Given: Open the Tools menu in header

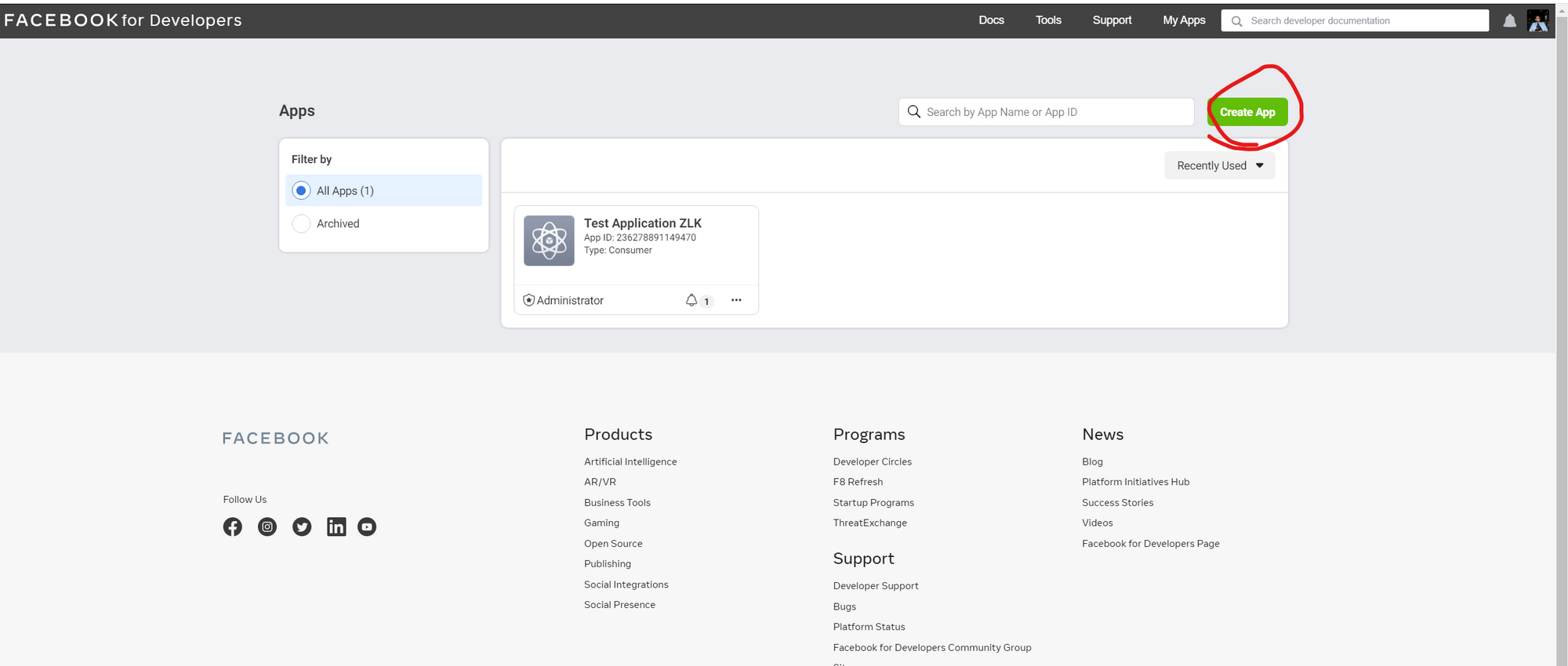Looking at the screenshot, I should click(1048, 20).
